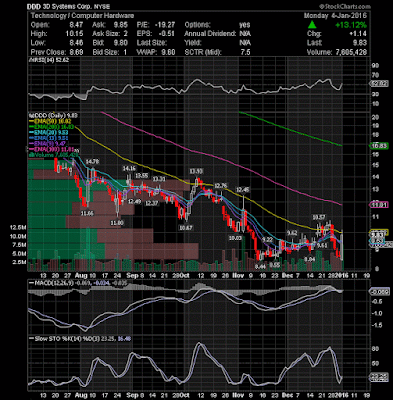Click the 12.76 price label
This screenshot has height=400, width=393.
tap(221, 185)
